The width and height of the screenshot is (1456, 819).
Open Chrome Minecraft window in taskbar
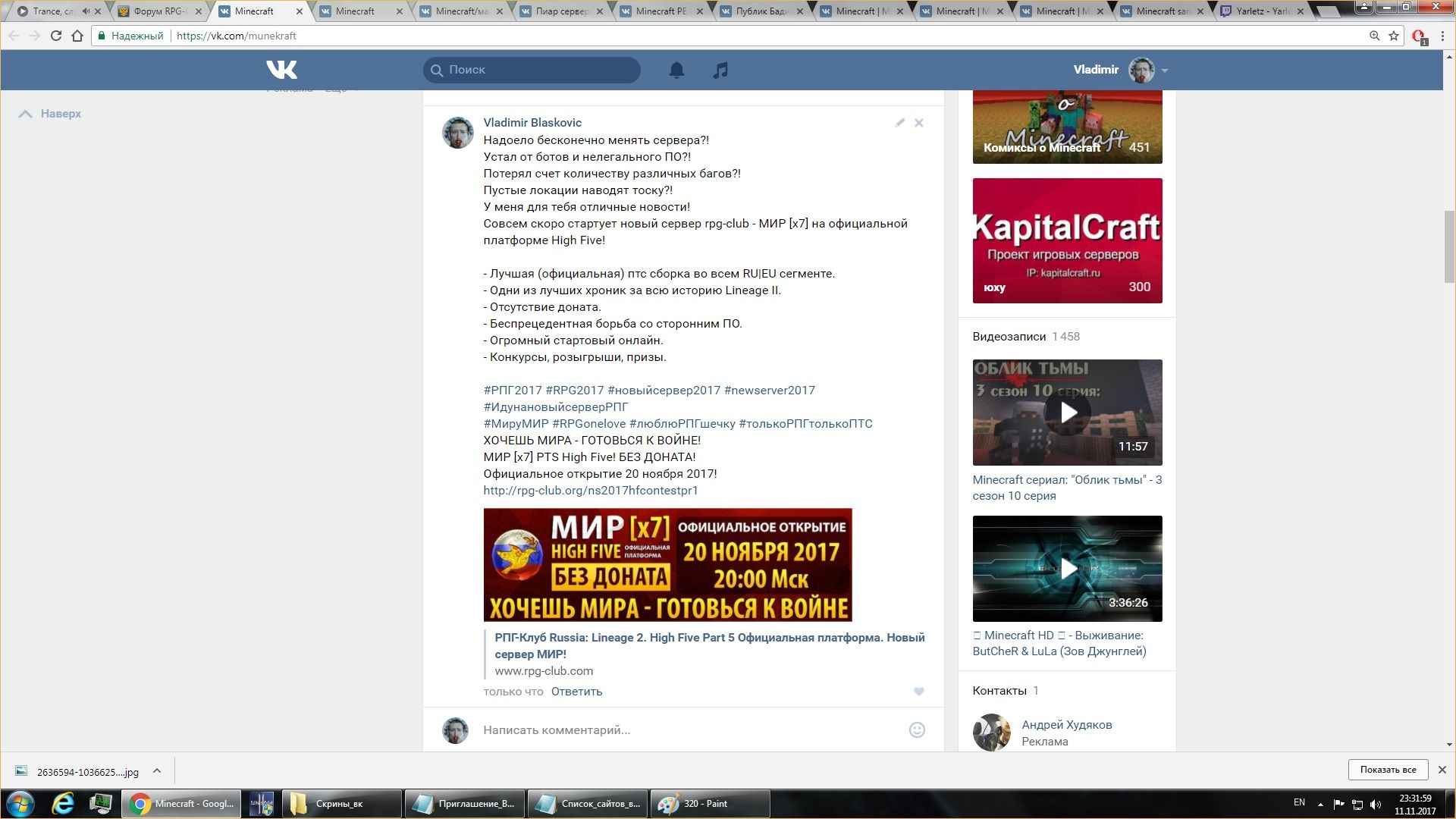[181, 804]
